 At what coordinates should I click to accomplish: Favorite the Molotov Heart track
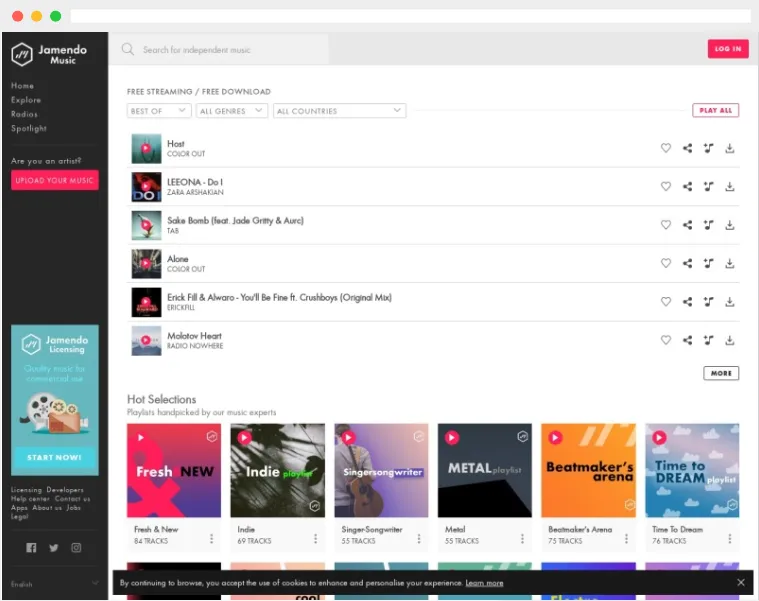666,340
